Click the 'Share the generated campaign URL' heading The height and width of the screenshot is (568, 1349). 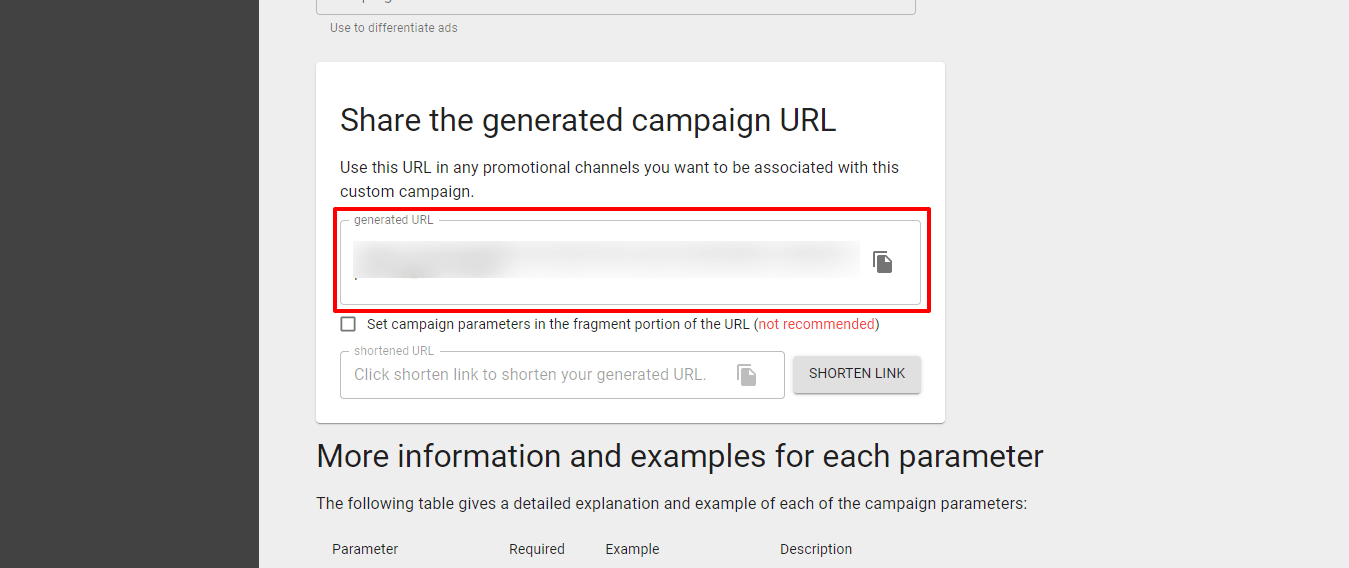tap(588, 120)
